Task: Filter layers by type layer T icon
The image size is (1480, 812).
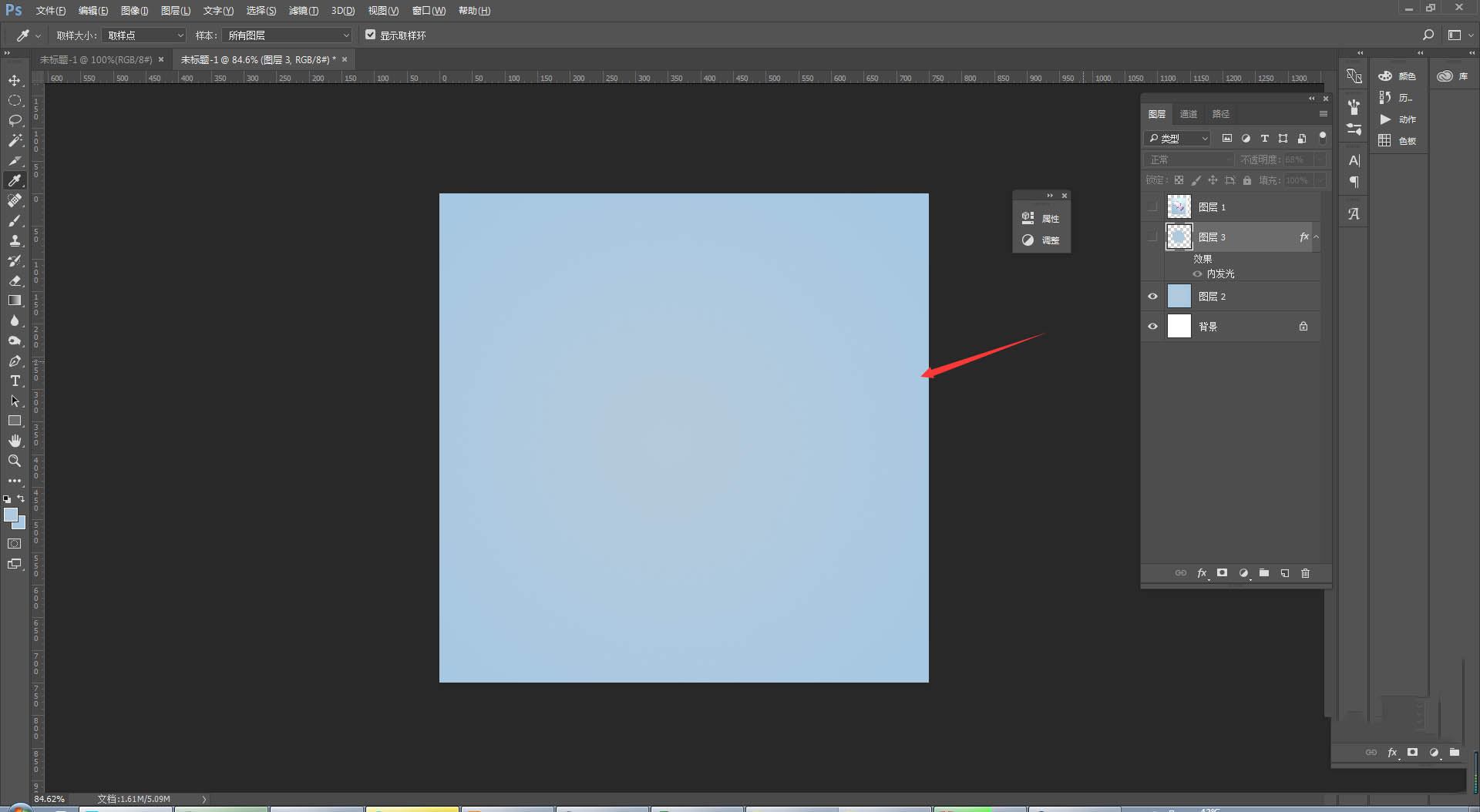Action: (1264, 139)
